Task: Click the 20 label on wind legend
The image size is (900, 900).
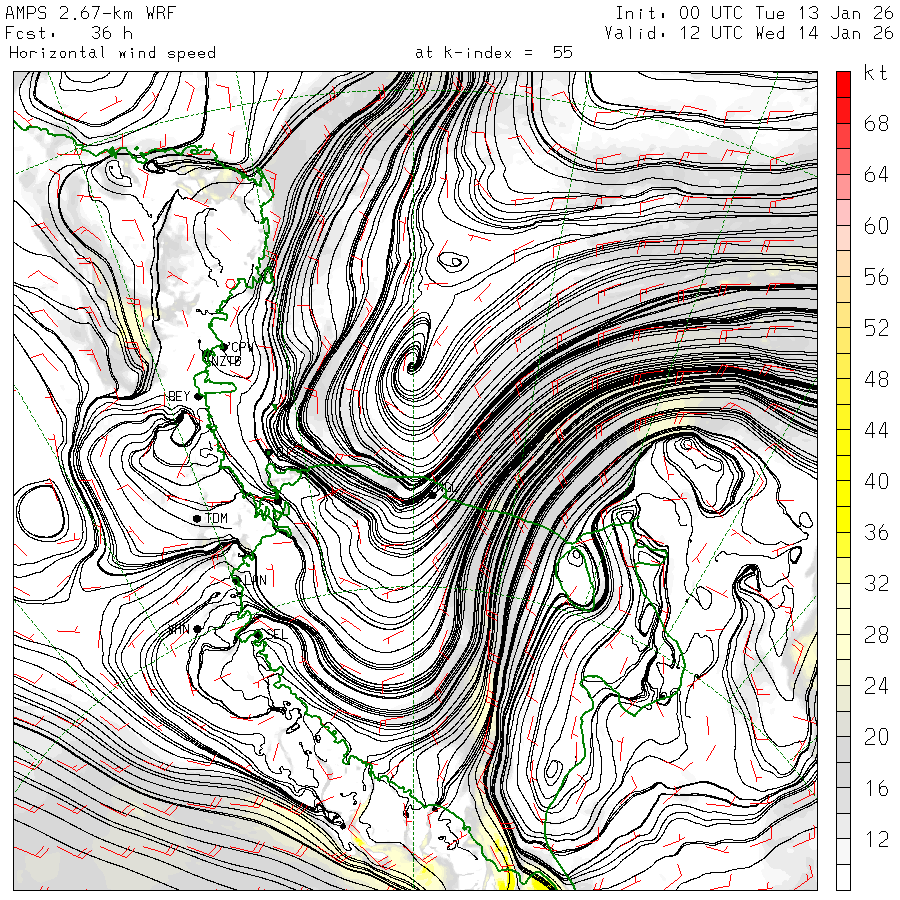Action: pos(876,737)
